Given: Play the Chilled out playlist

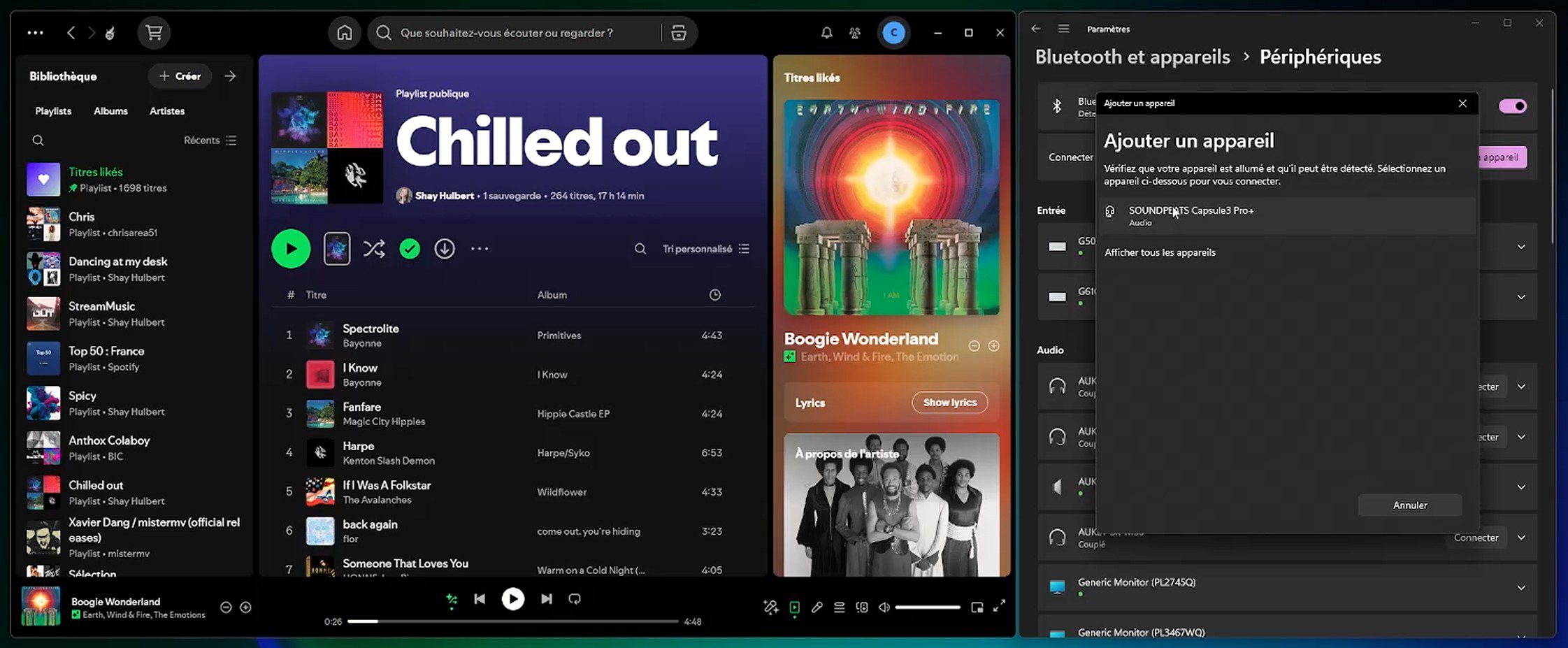Looking at the screenshot, I should pos(291,248).
